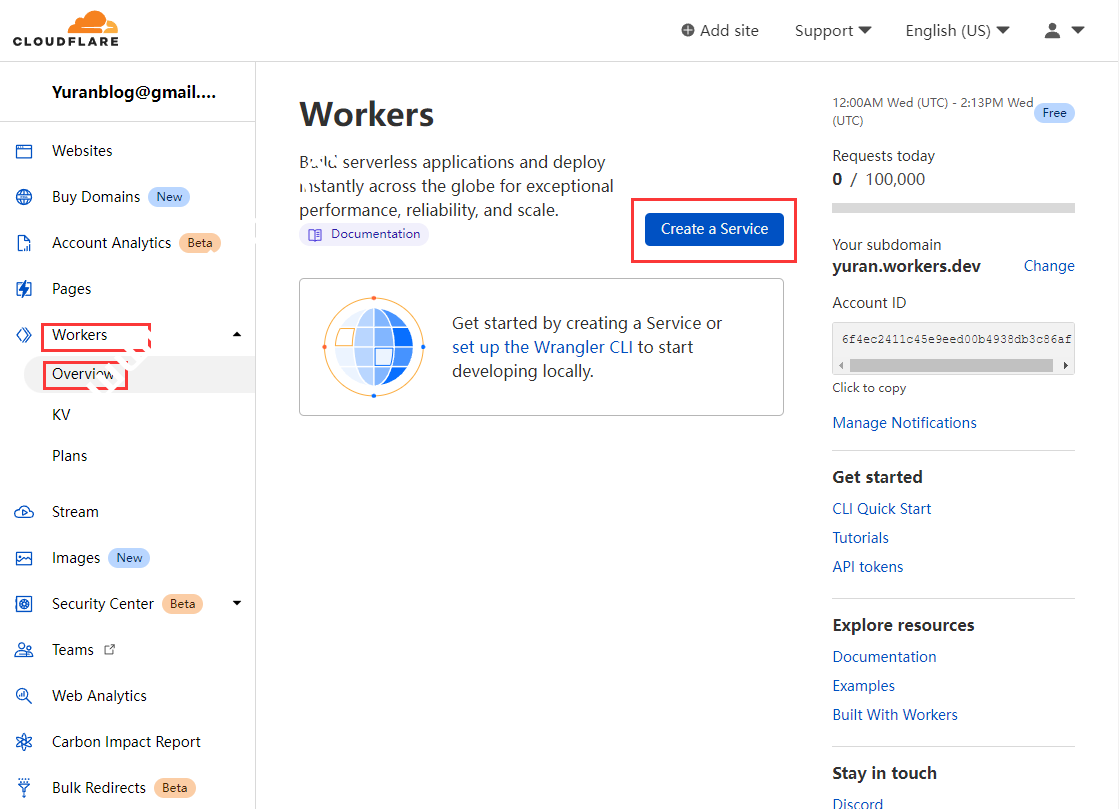Open Account Analytics in the sidebar
Image resolution: width=1119 pixels, height=809 pixels.
pyautogui.click(x=111, y=243)
